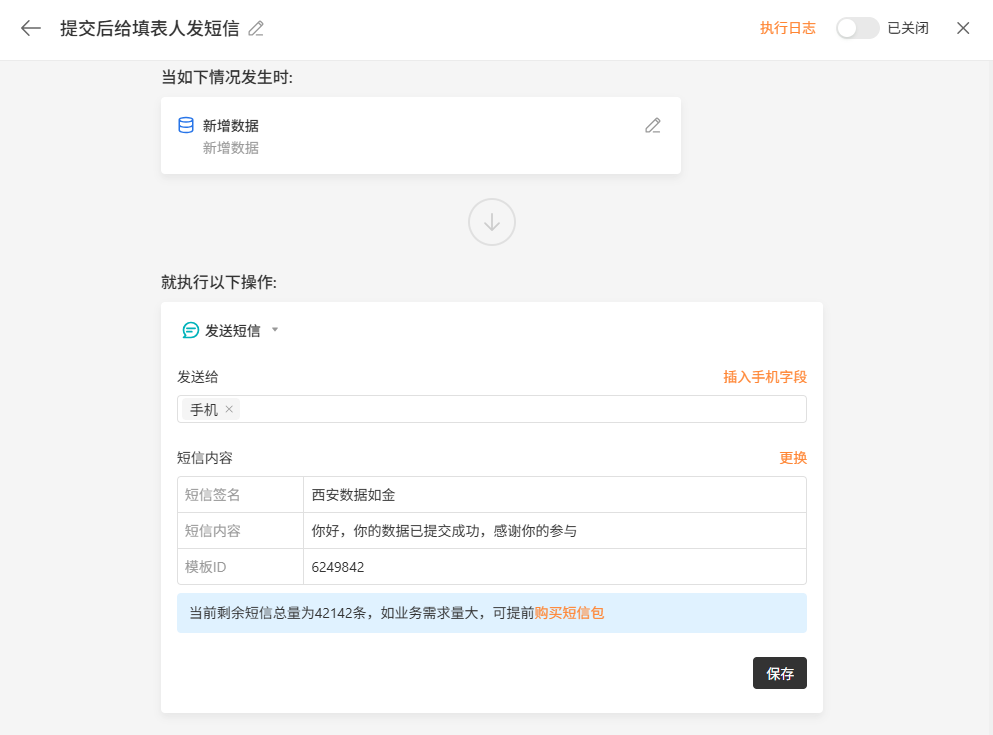Click the 模板ID row label
The image size is (993, 735).
pyautogui.click(x=205, y=567)
